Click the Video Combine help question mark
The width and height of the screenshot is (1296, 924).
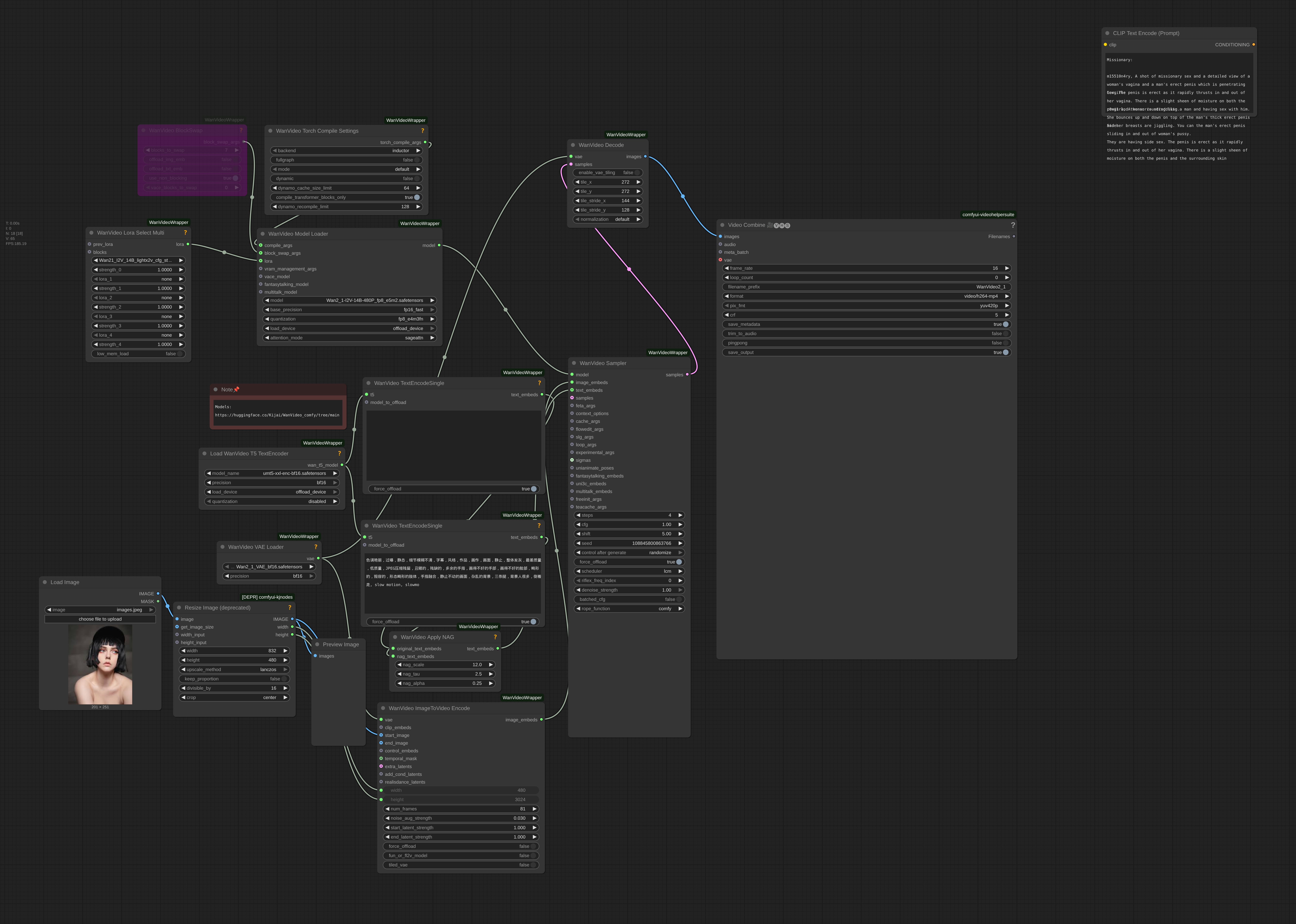click(x=1013, y=225)
